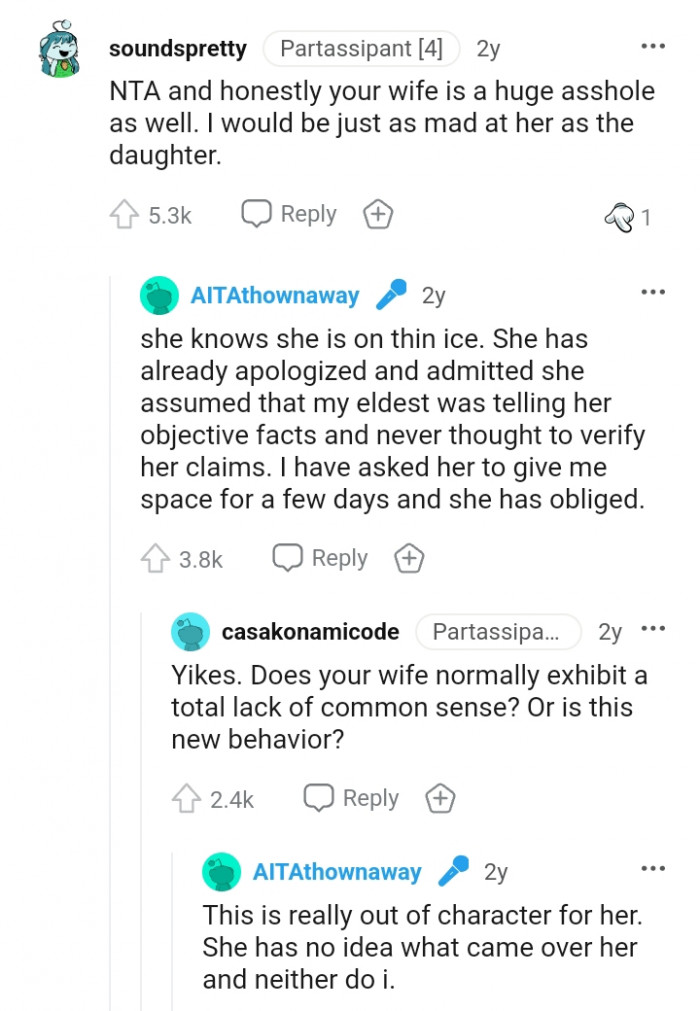Open the options menu on the bottom AITAthownaway reply
This screenshot has height=1011, width=700.
click(652, 866)
